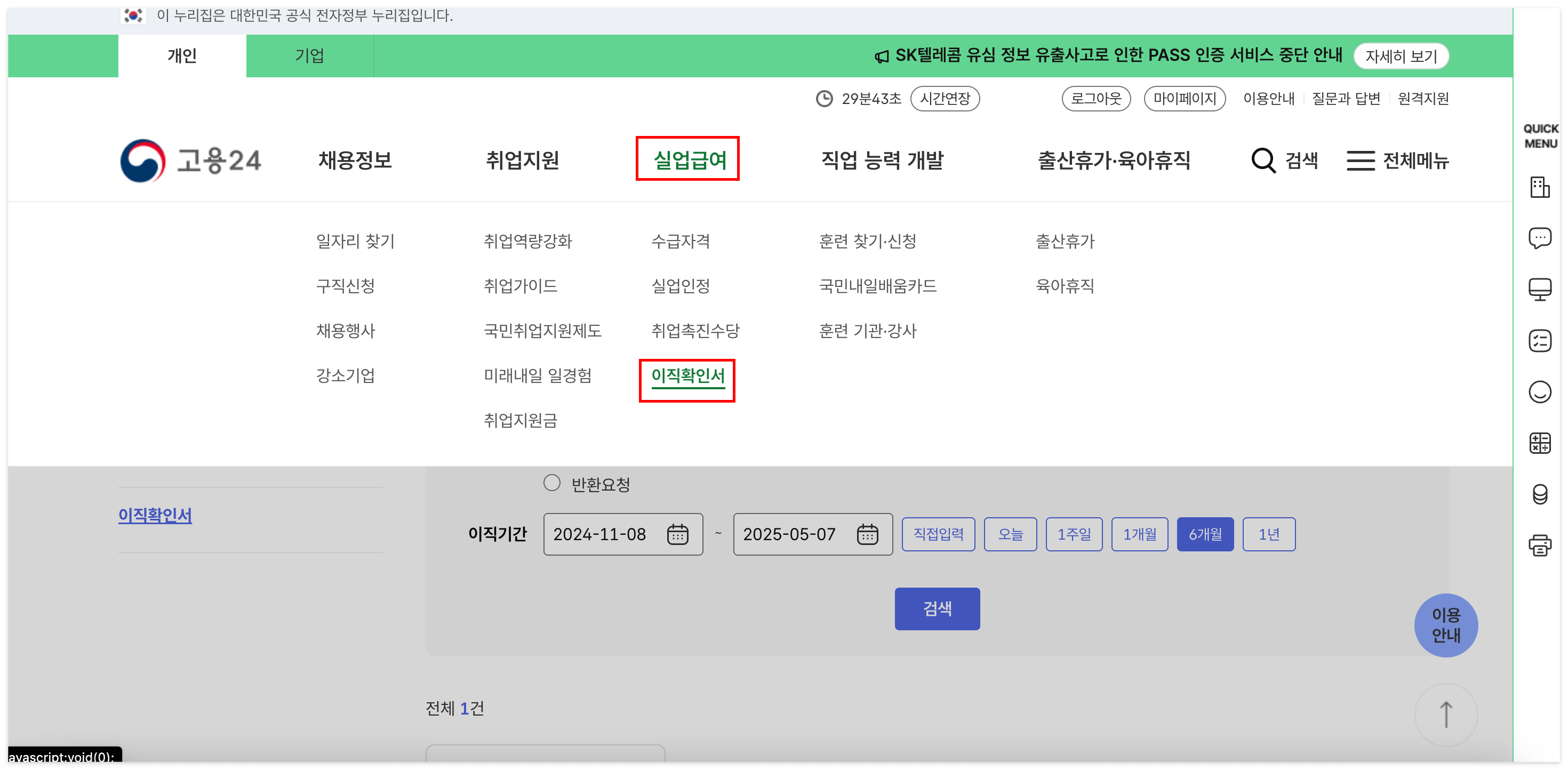This screenshot has width=1568, height=770.
Task: Open 구직신청 submenu item
Action: (x=345, y=286)
